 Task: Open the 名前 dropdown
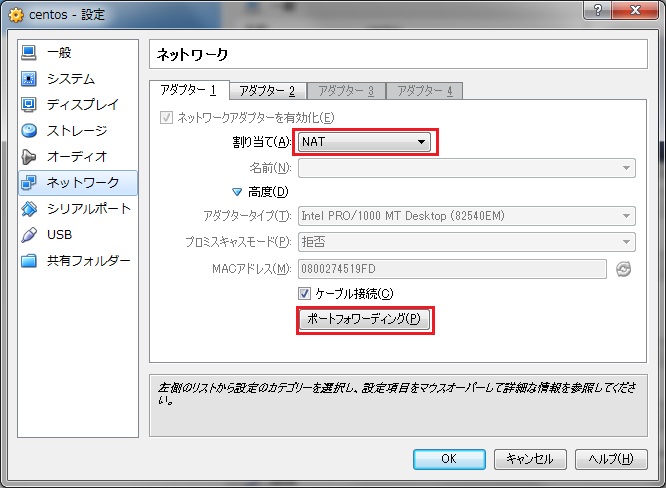click(x=467, y=168)
